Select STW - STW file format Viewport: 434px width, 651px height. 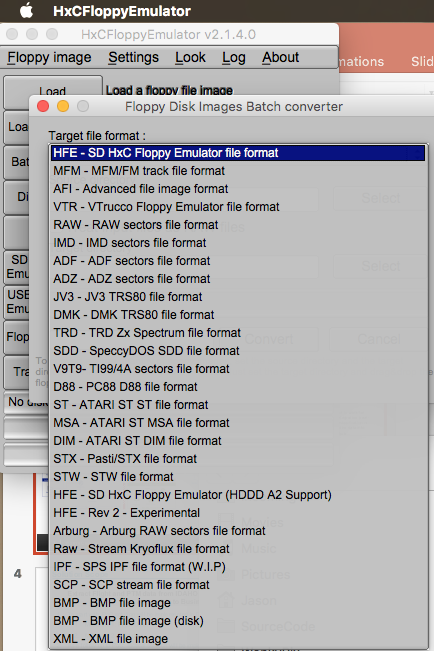[238, 477]
